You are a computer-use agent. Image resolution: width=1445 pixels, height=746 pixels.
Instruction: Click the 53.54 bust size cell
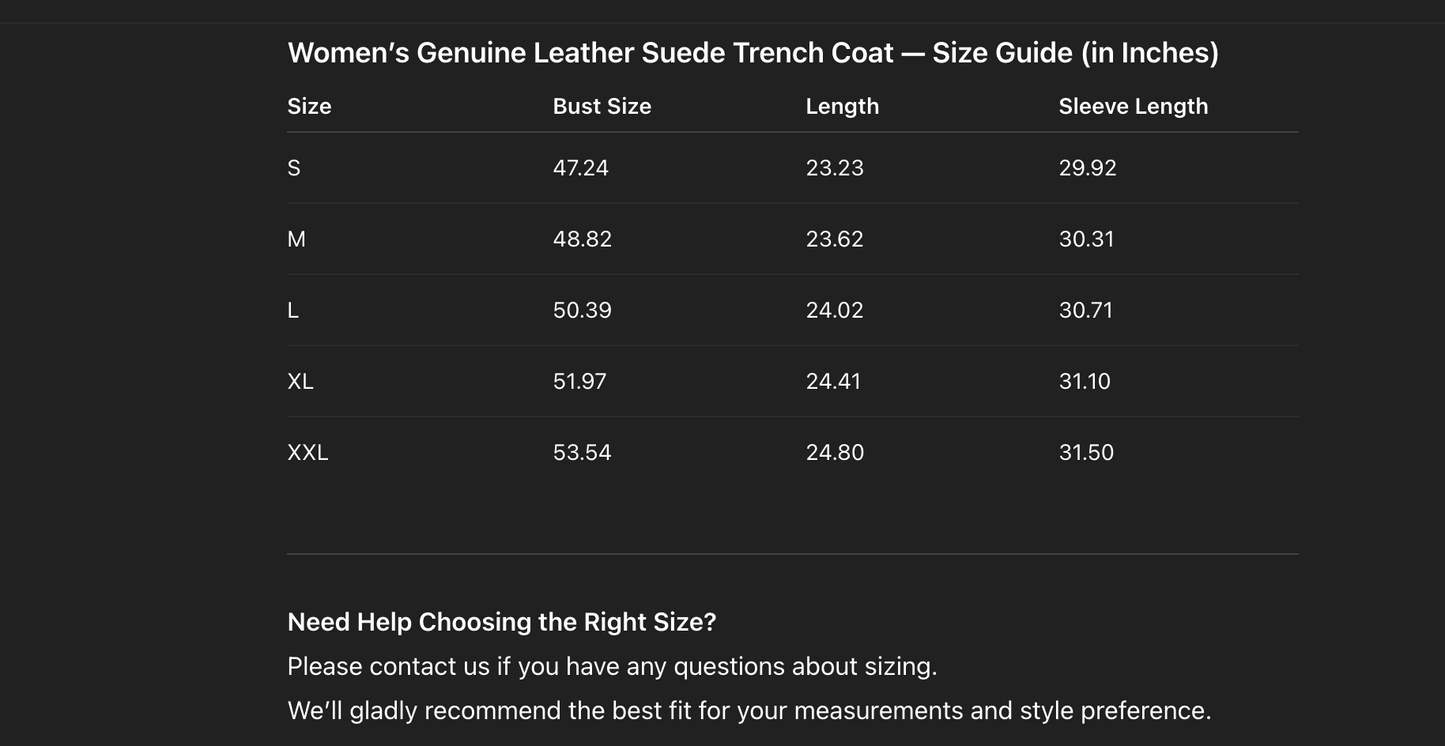point(582,452)
